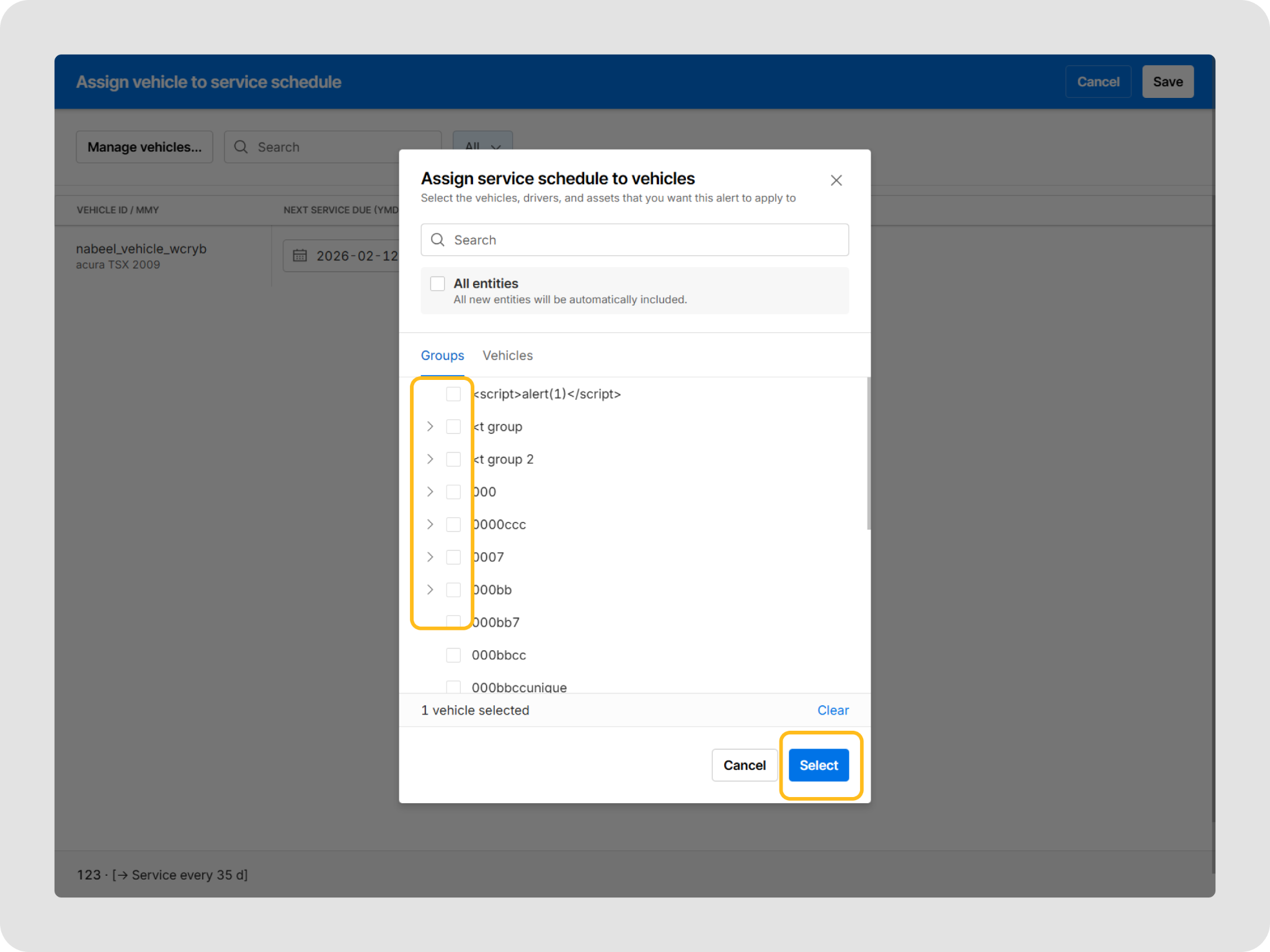Switch to the Groups tab
This screenshot has height=952, width=1270.
(442, 356)
